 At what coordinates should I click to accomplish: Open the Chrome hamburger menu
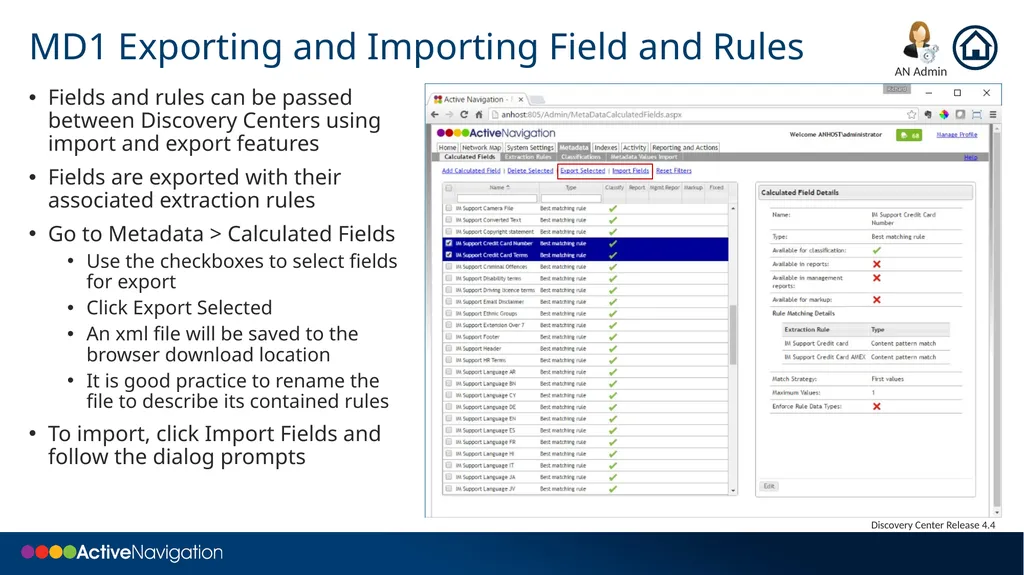point(993,114)
